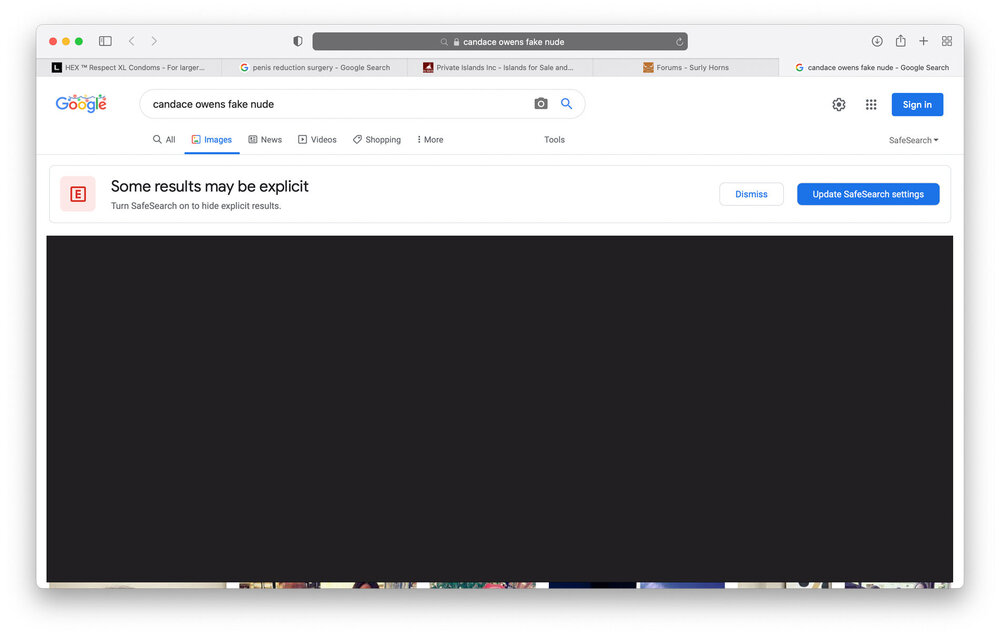Switch to the News results tab
The width and height of the screenshot is (1000, 636).
(x=265, y=140)
